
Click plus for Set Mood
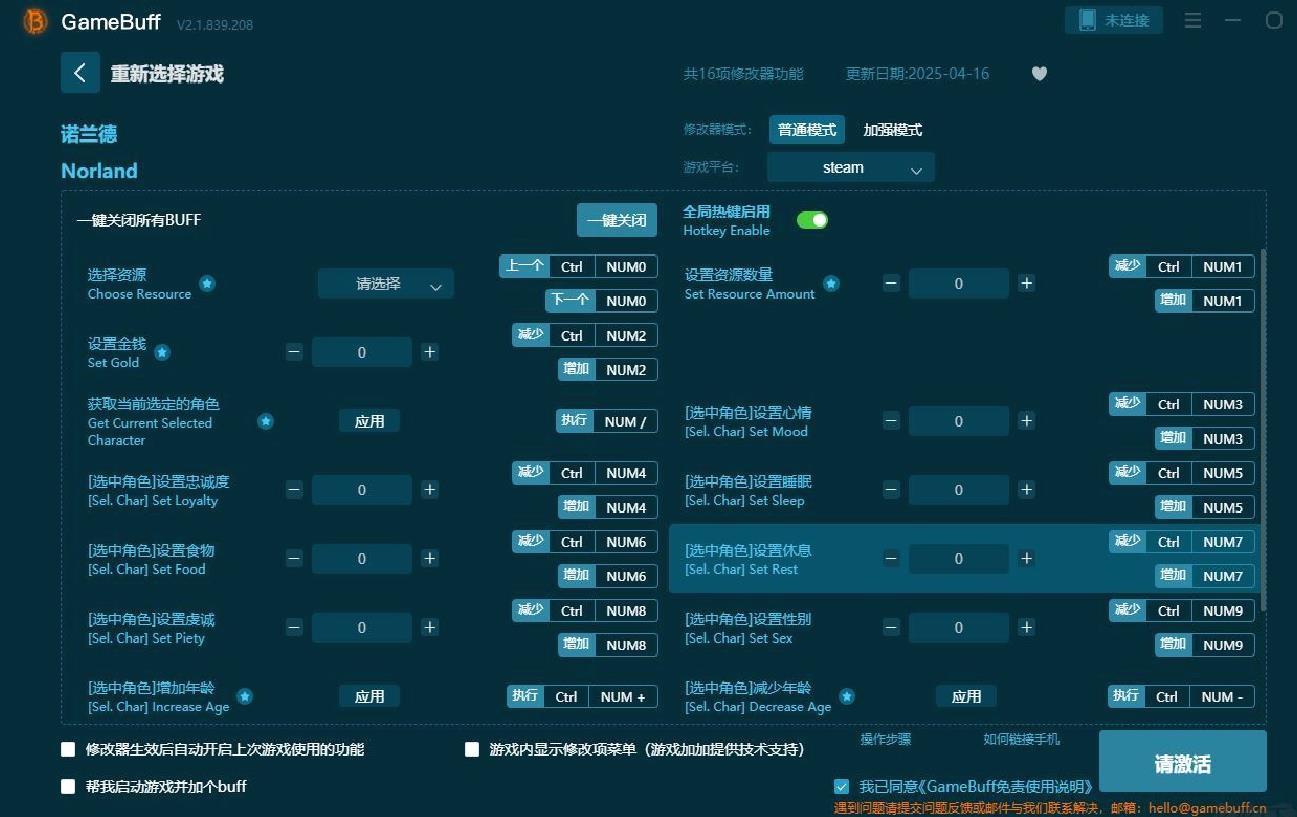1026,421
